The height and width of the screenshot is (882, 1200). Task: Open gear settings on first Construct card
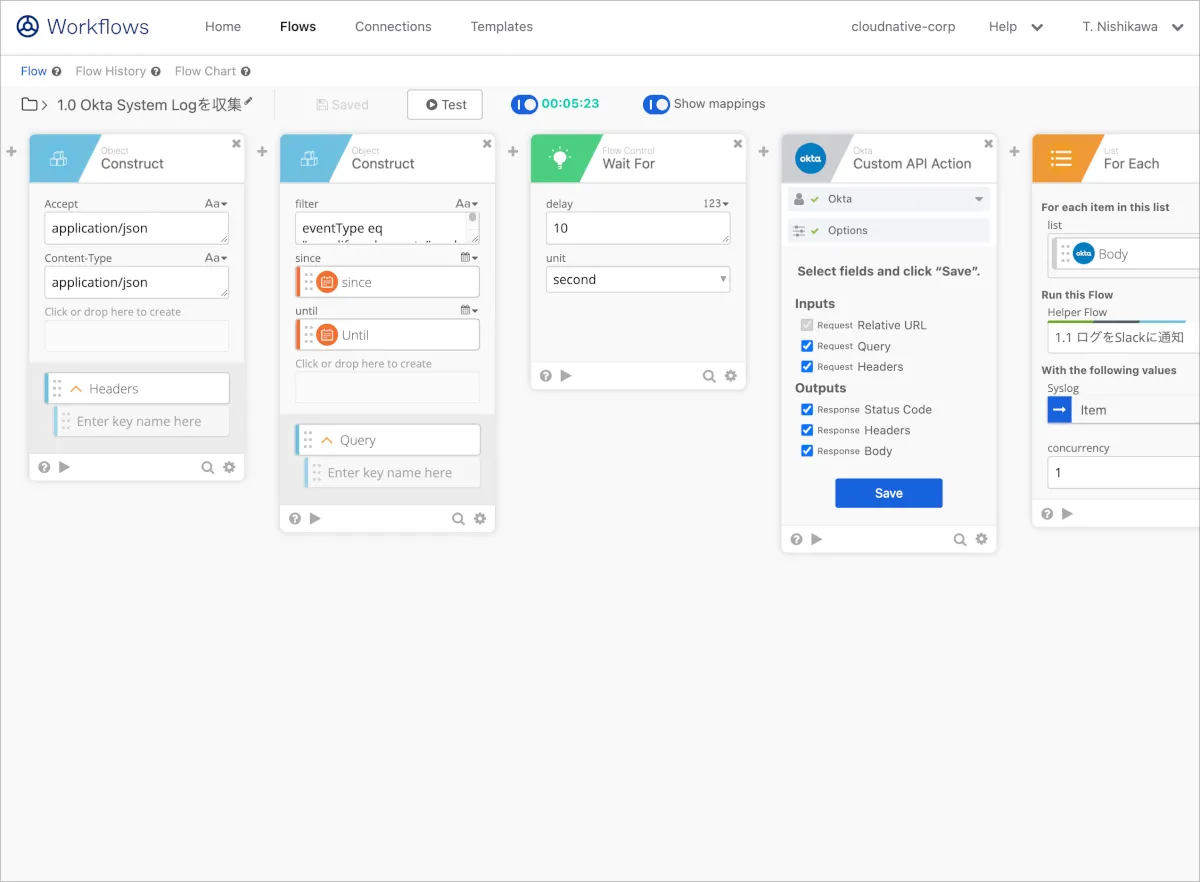229,467
